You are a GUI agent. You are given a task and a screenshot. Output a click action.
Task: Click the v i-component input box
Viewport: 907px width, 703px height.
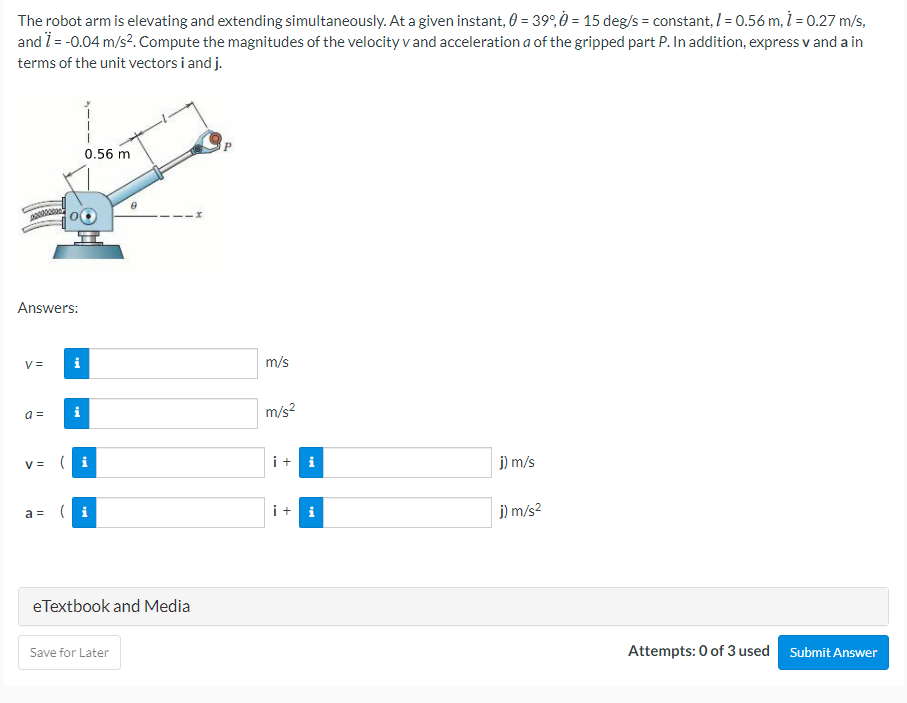click(180, 462)
